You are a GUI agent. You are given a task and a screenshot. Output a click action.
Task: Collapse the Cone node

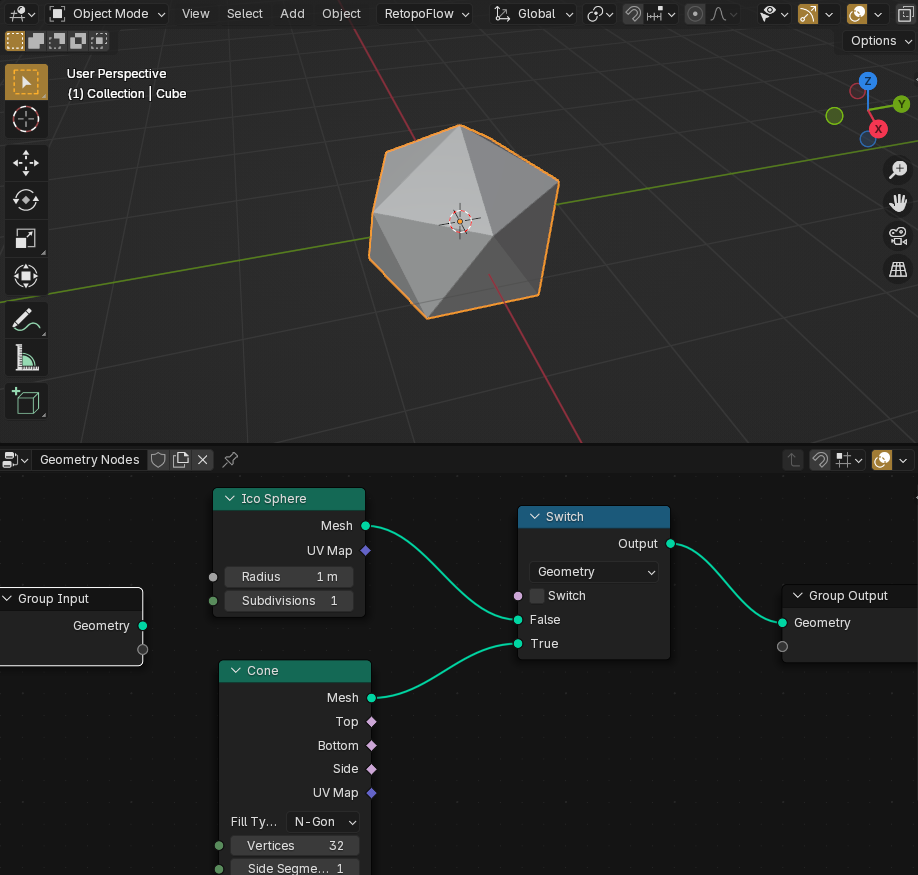[236, 671]
